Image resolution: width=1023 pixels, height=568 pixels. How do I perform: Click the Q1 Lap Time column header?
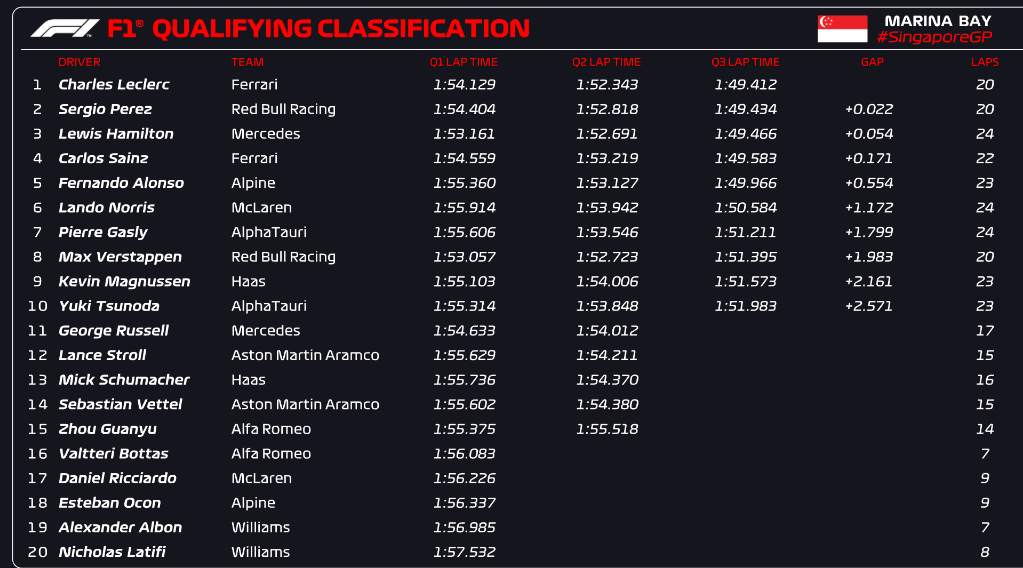(x=463, y=62)
